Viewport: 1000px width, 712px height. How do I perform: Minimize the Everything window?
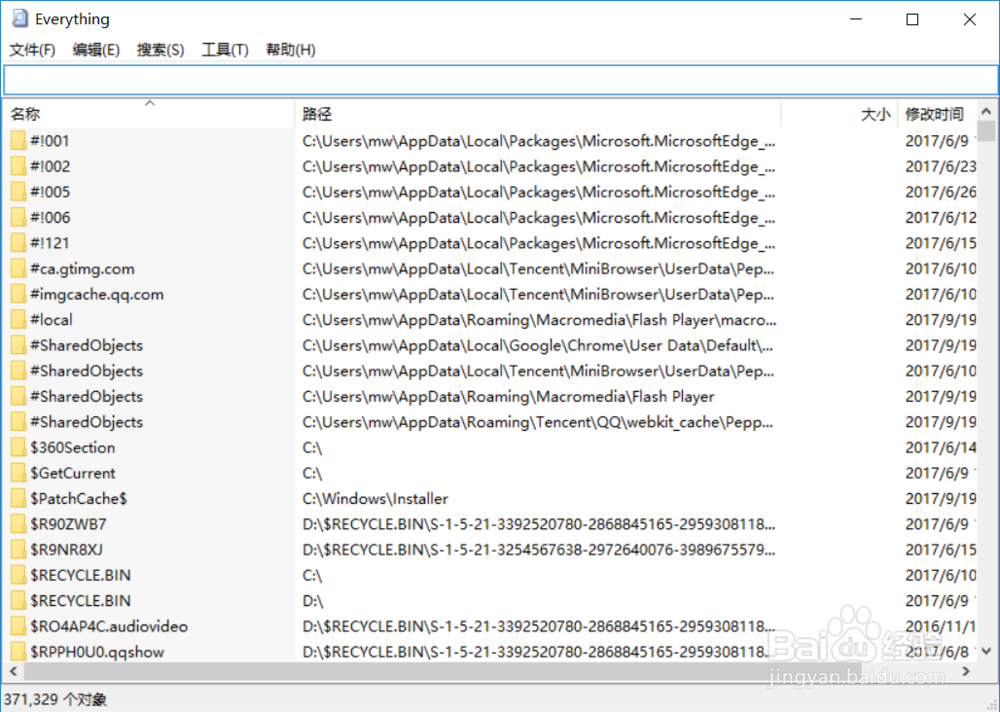click(x=856, y=19)
